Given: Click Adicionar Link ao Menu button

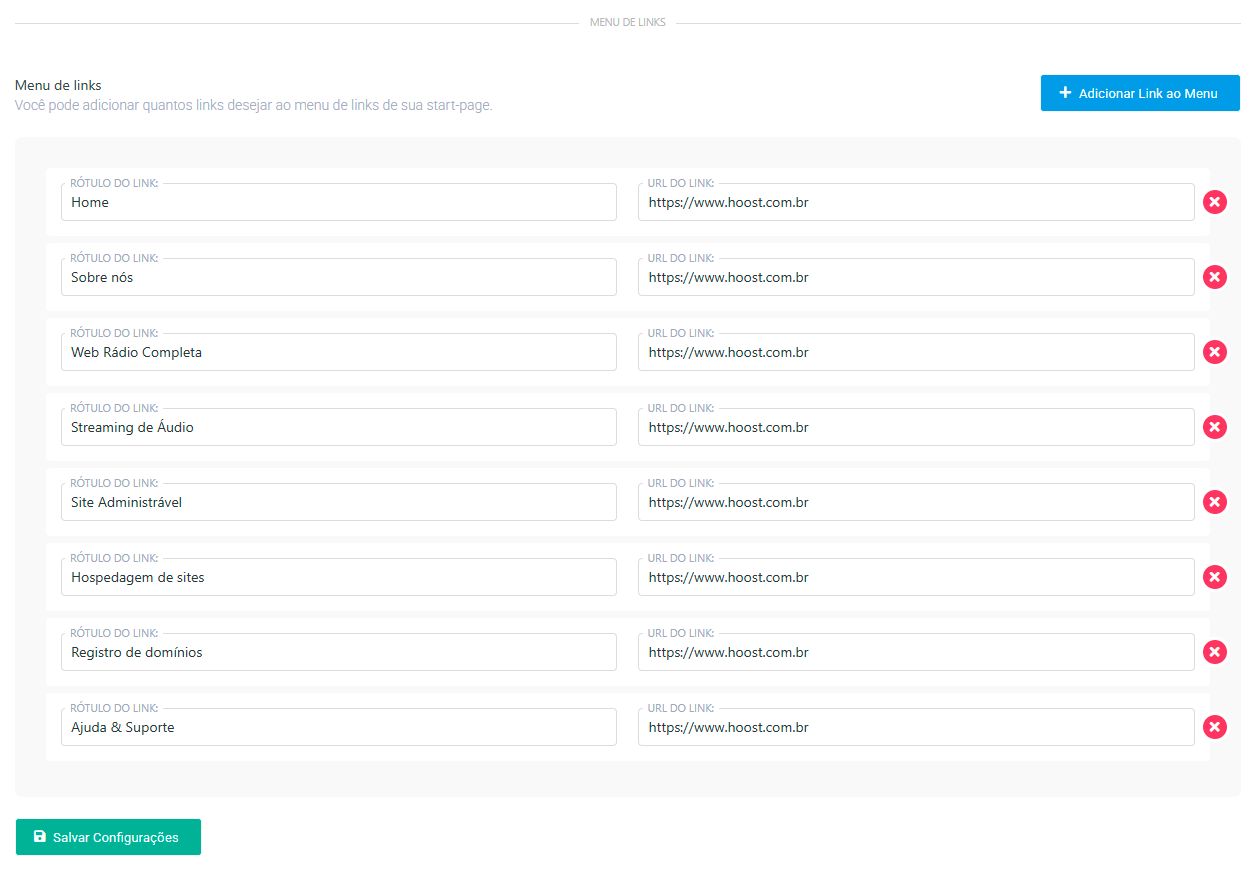Looking at the screenshot, I should pos(1139,93).
